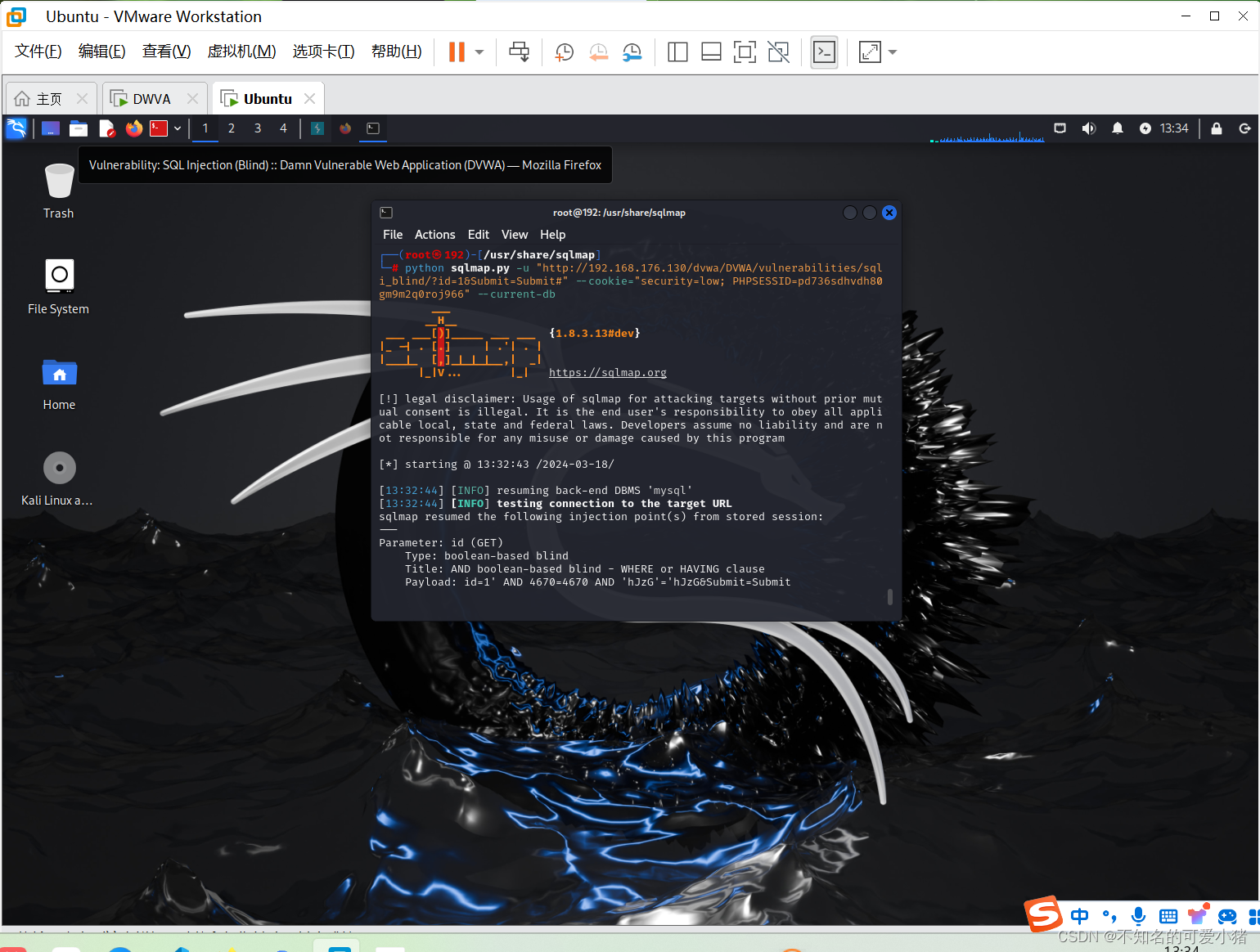Toggle Sogou input 中 language mode
The height and width of the screenshot is (952, 1260).
[1080, 916]
